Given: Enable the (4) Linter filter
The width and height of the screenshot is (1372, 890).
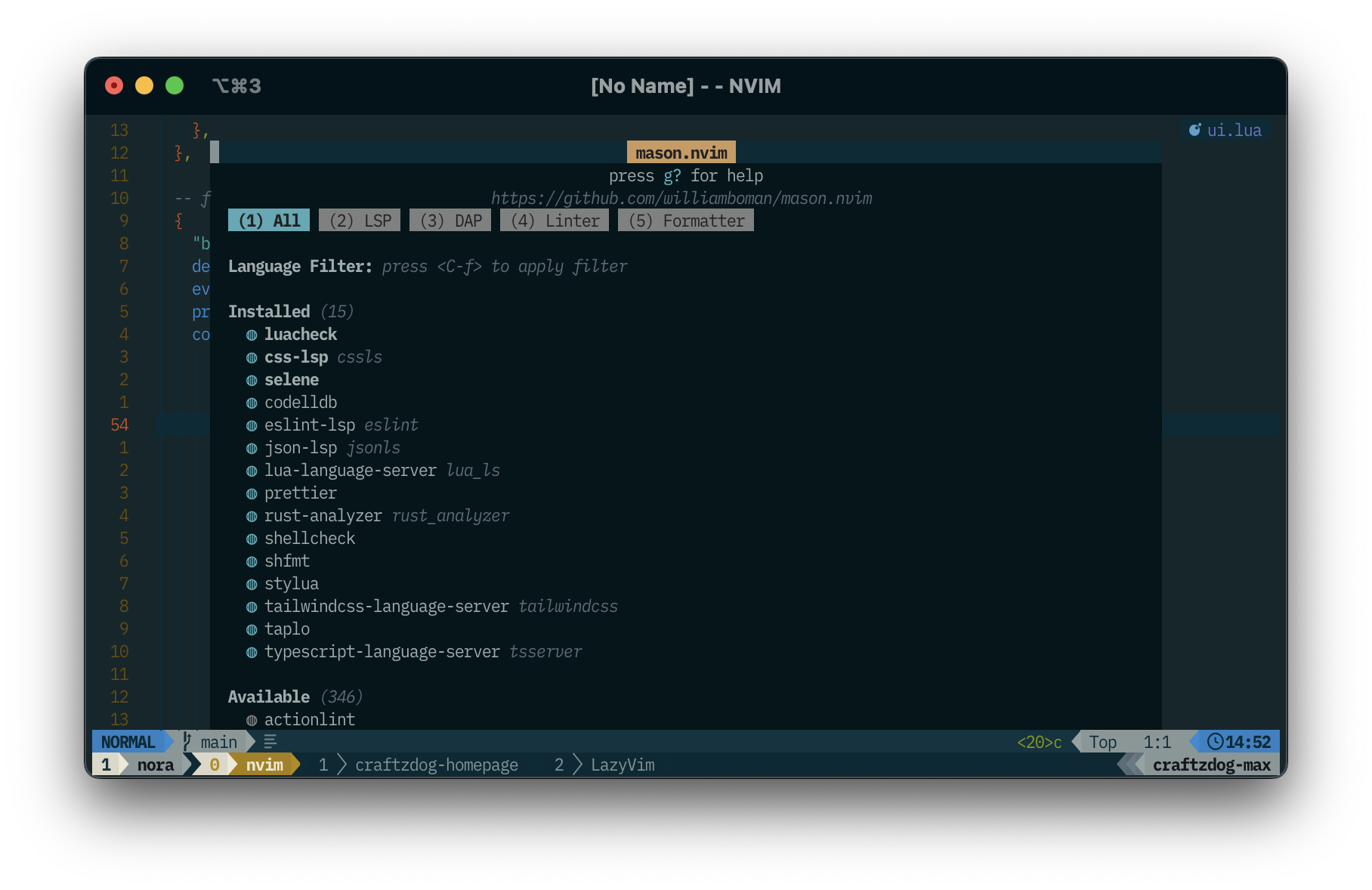Looking at the screenshot, I should (554, 220).
